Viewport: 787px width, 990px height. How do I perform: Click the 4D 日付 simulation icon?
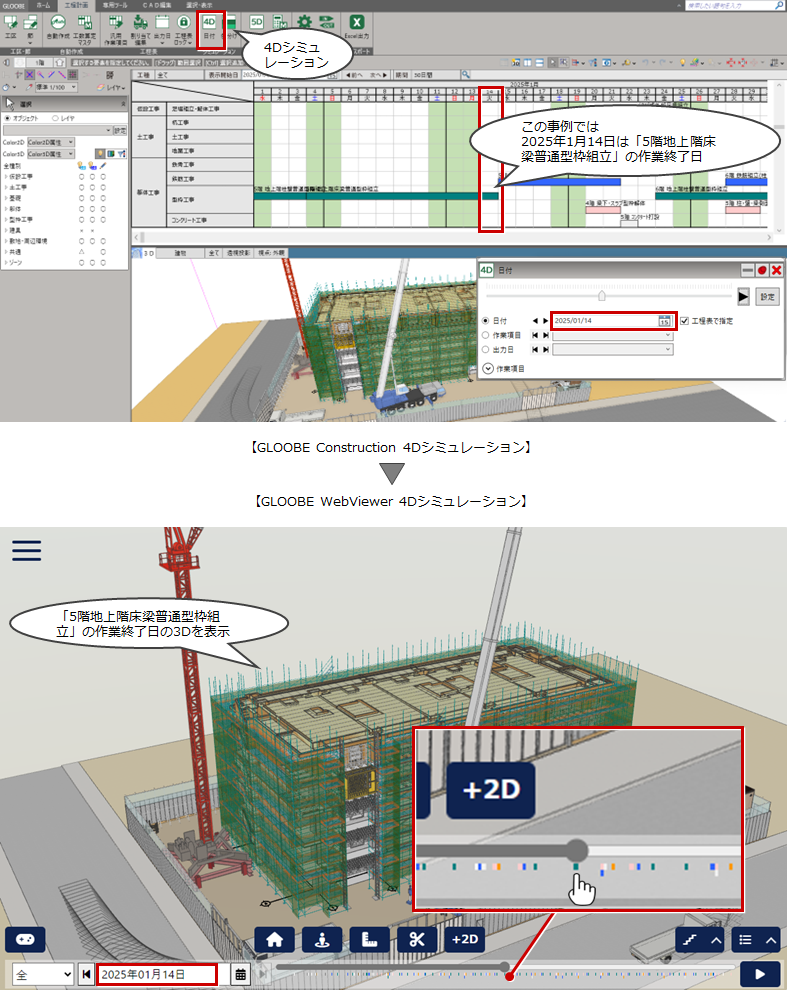click(x=209, y=28)
